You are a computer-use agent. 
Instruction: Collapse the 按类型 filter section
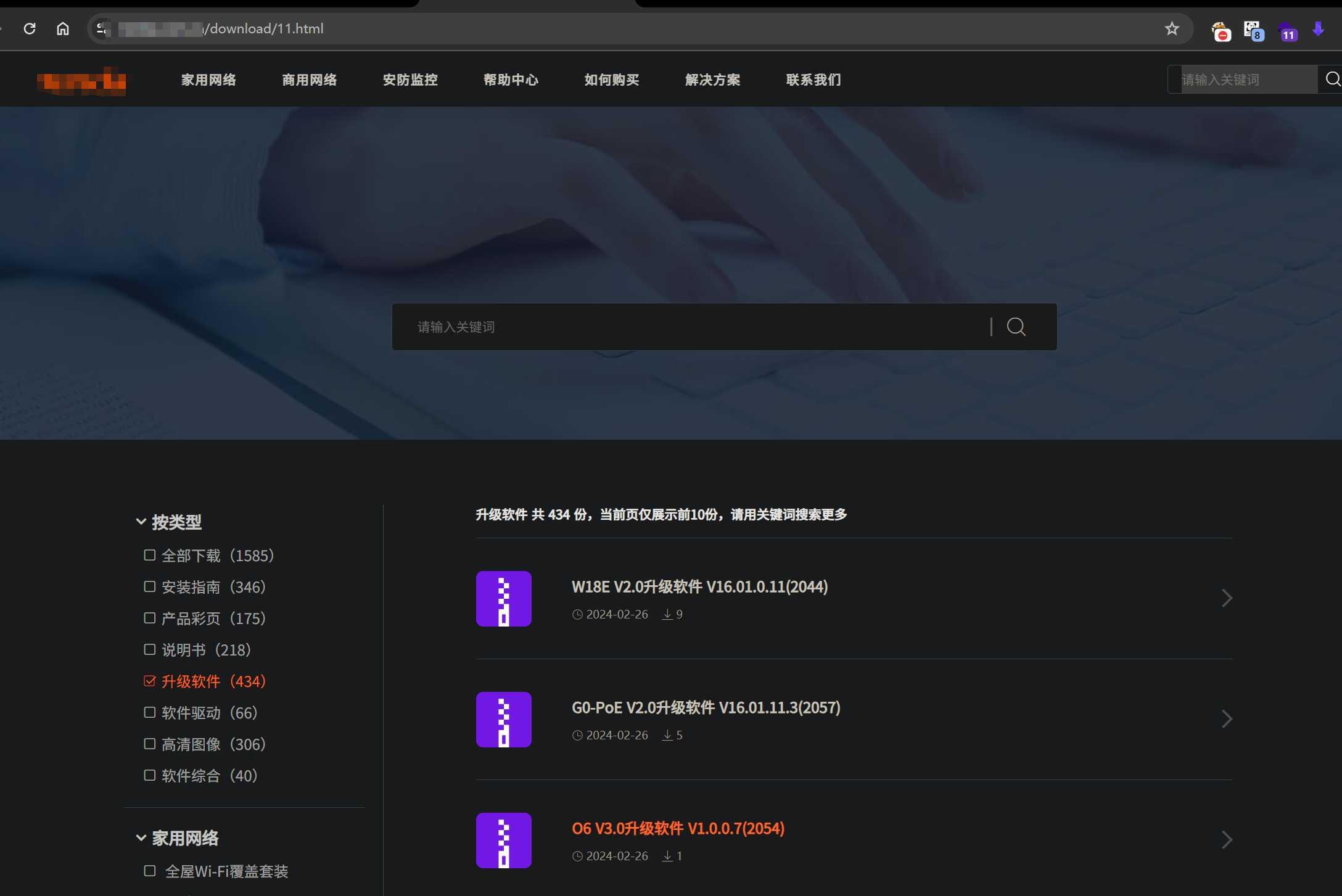point(141,522)
